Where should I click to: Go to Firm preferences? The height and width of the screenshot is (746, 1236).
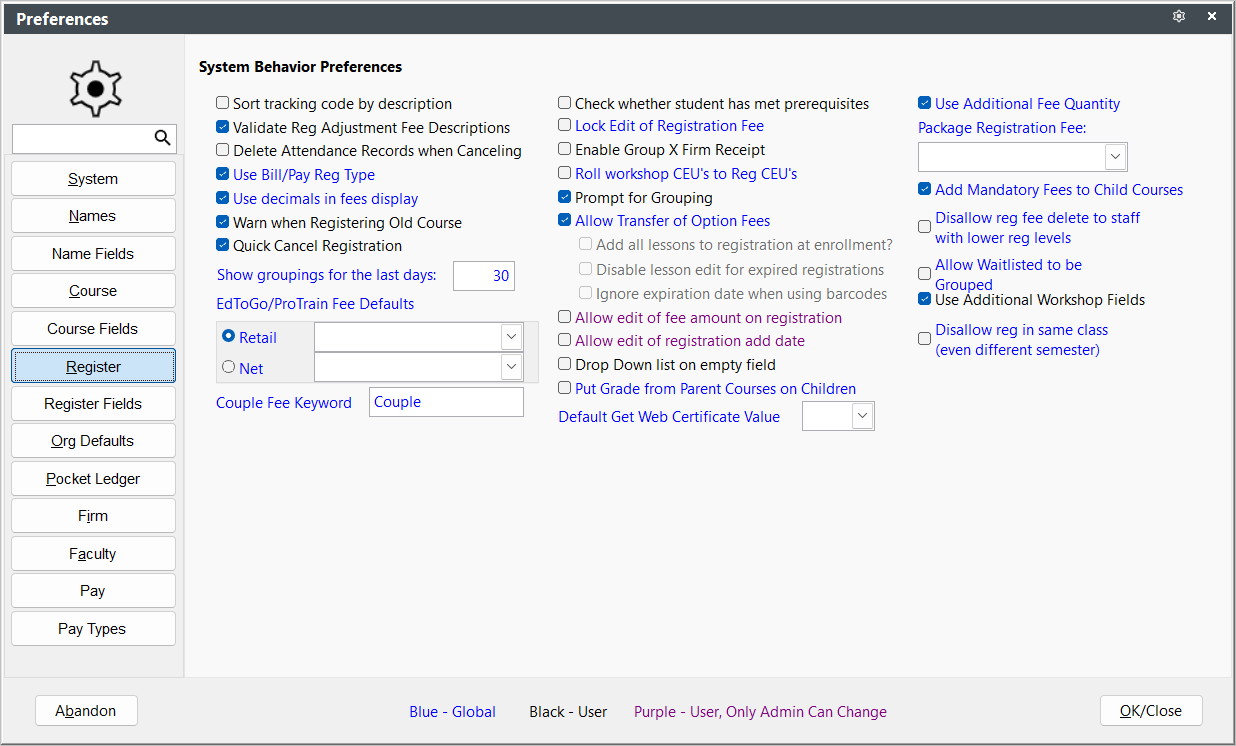(93, 516)
